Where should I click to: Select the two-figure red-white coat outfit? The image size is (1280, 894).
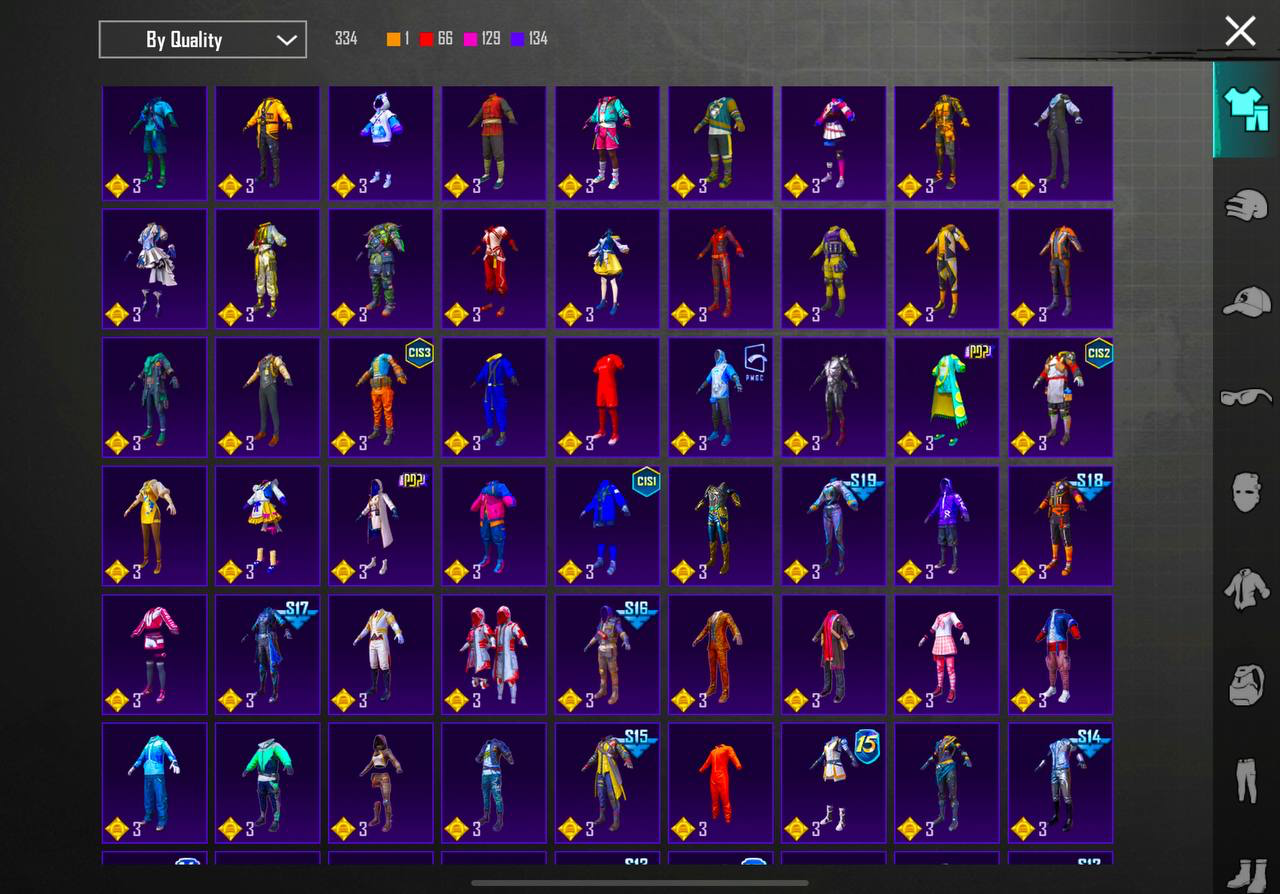tap(494, 654)
